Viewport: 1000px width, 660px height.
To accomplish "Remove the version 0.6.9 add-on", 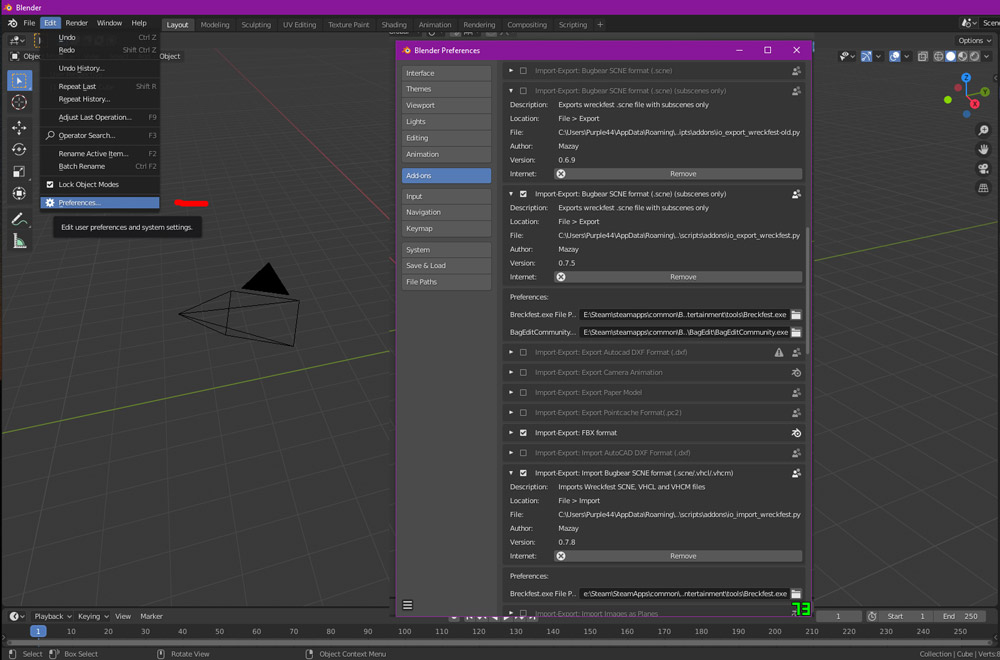I will tap(679, 173).
